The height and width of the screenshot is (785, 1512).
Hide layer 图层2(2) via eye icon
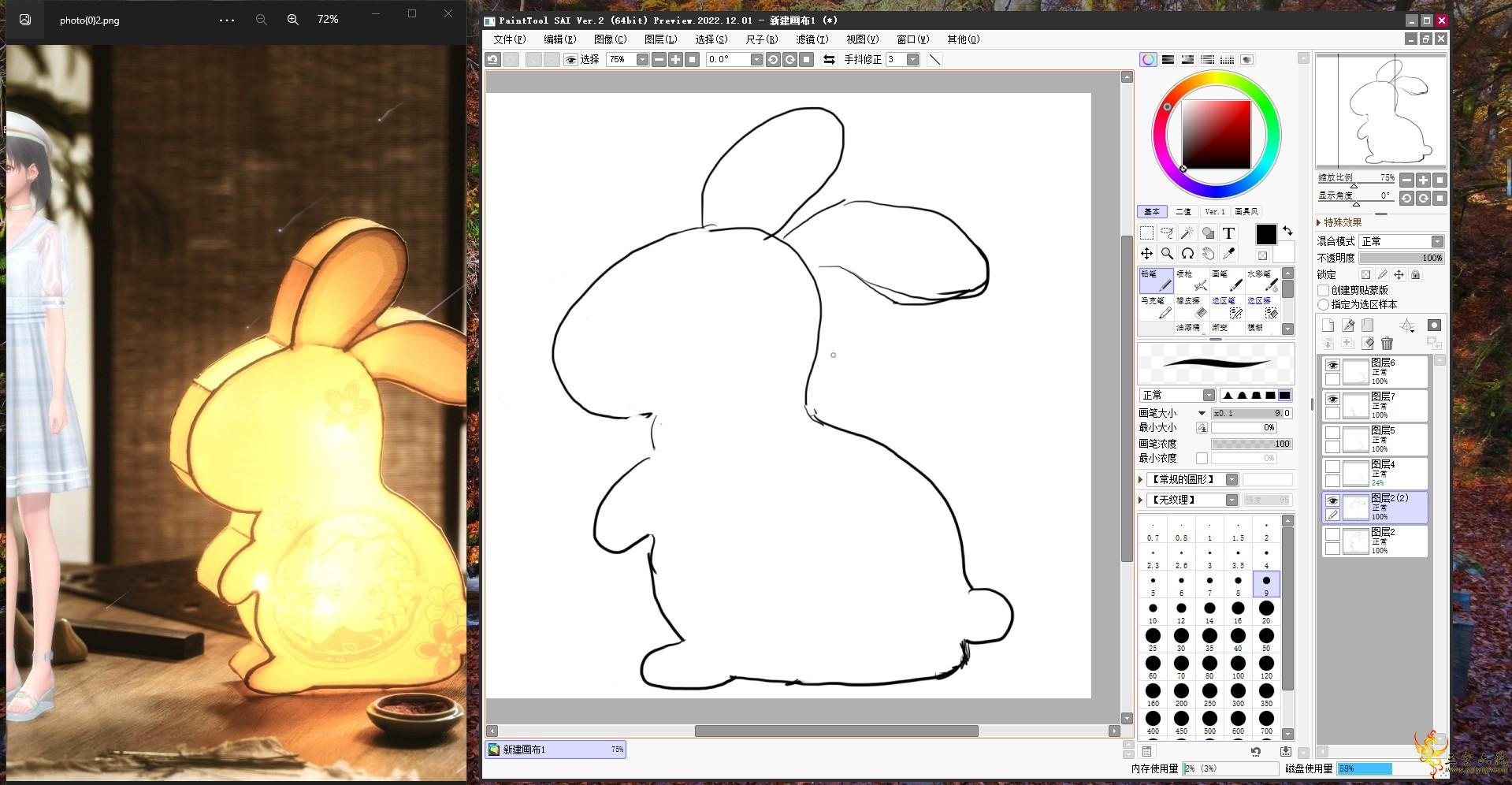[1332, 500]
